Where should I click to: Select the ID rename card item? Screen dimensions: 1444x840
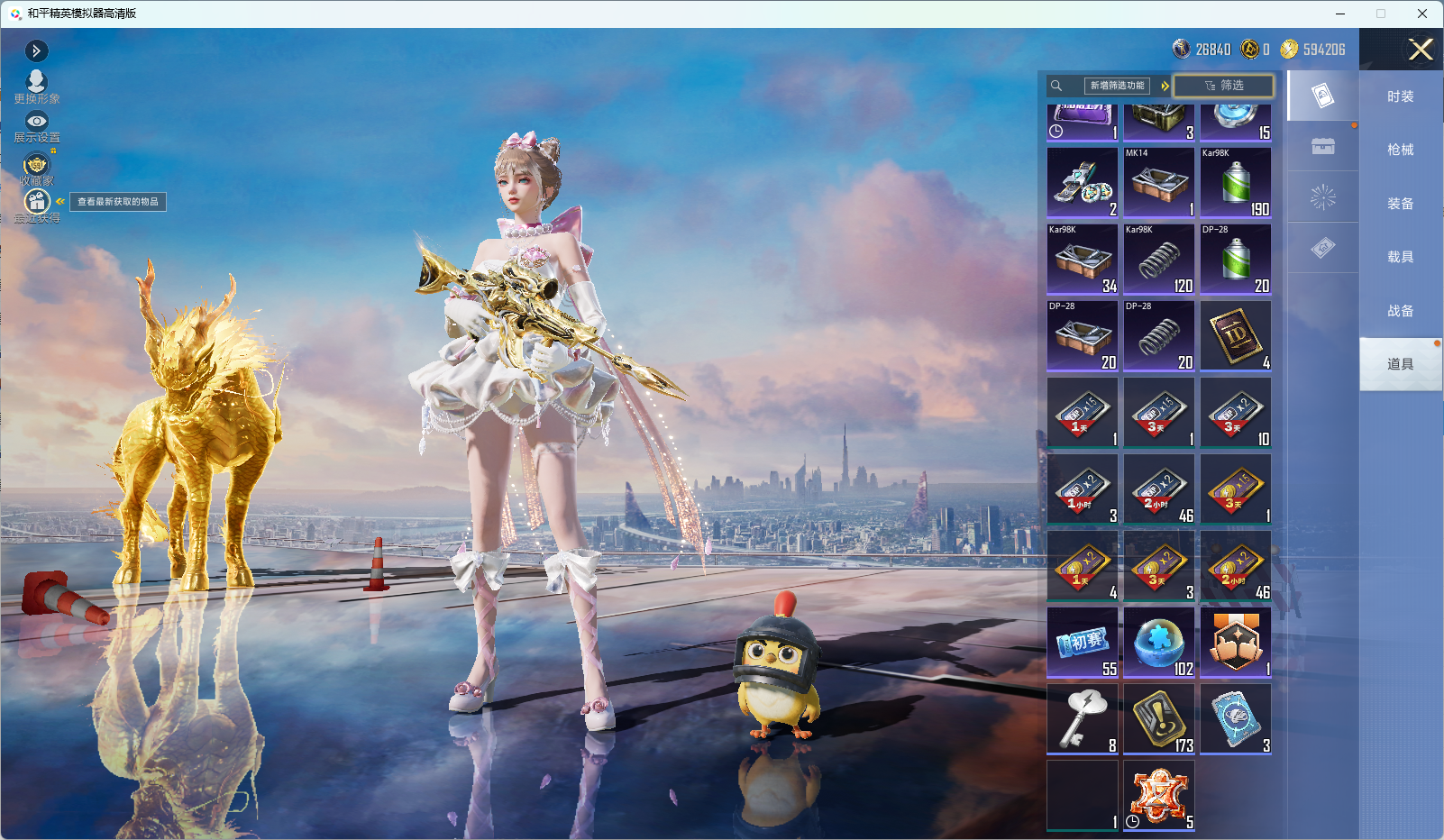(1236, 336)
